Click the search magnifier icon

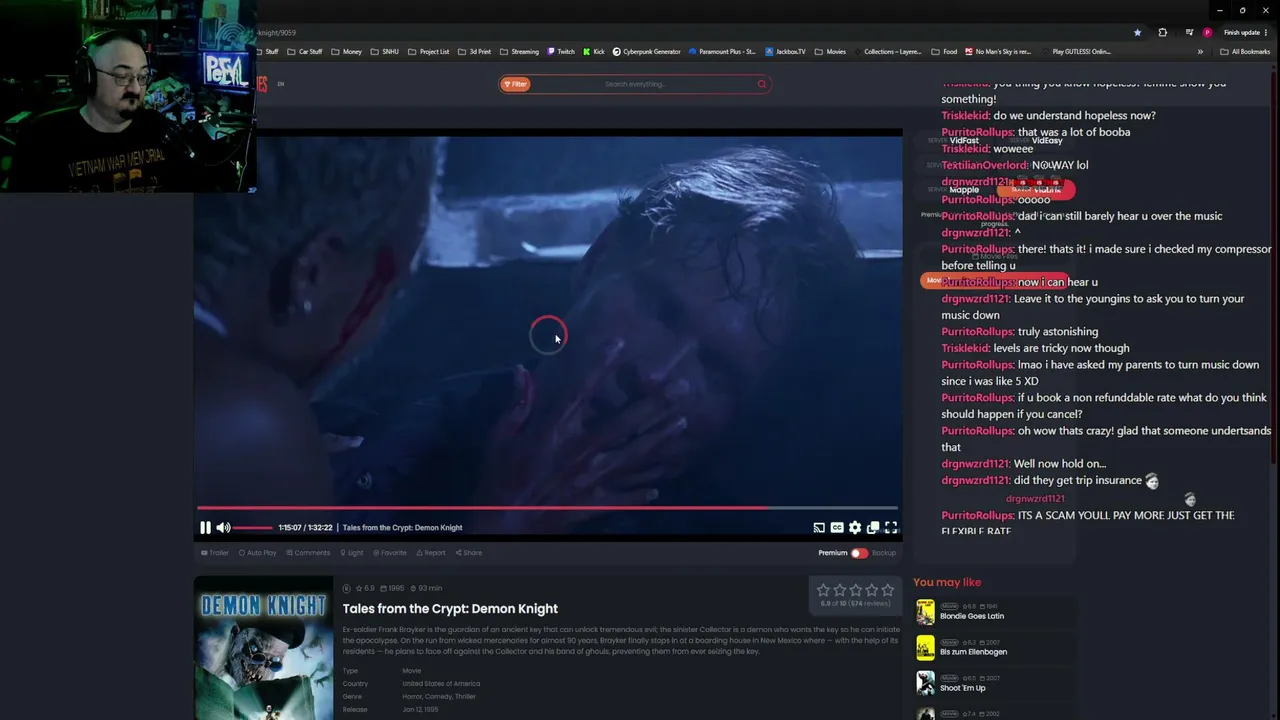coord(762,84)
